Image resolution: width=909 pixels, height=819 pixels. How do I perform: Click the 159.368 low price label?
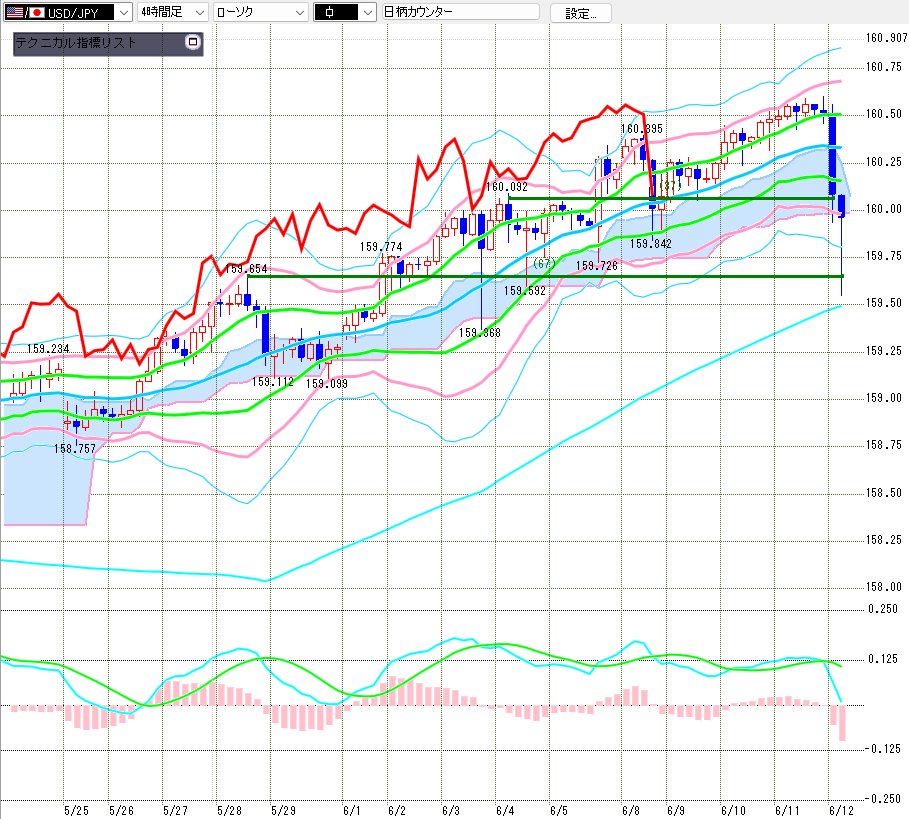point(479,333)
